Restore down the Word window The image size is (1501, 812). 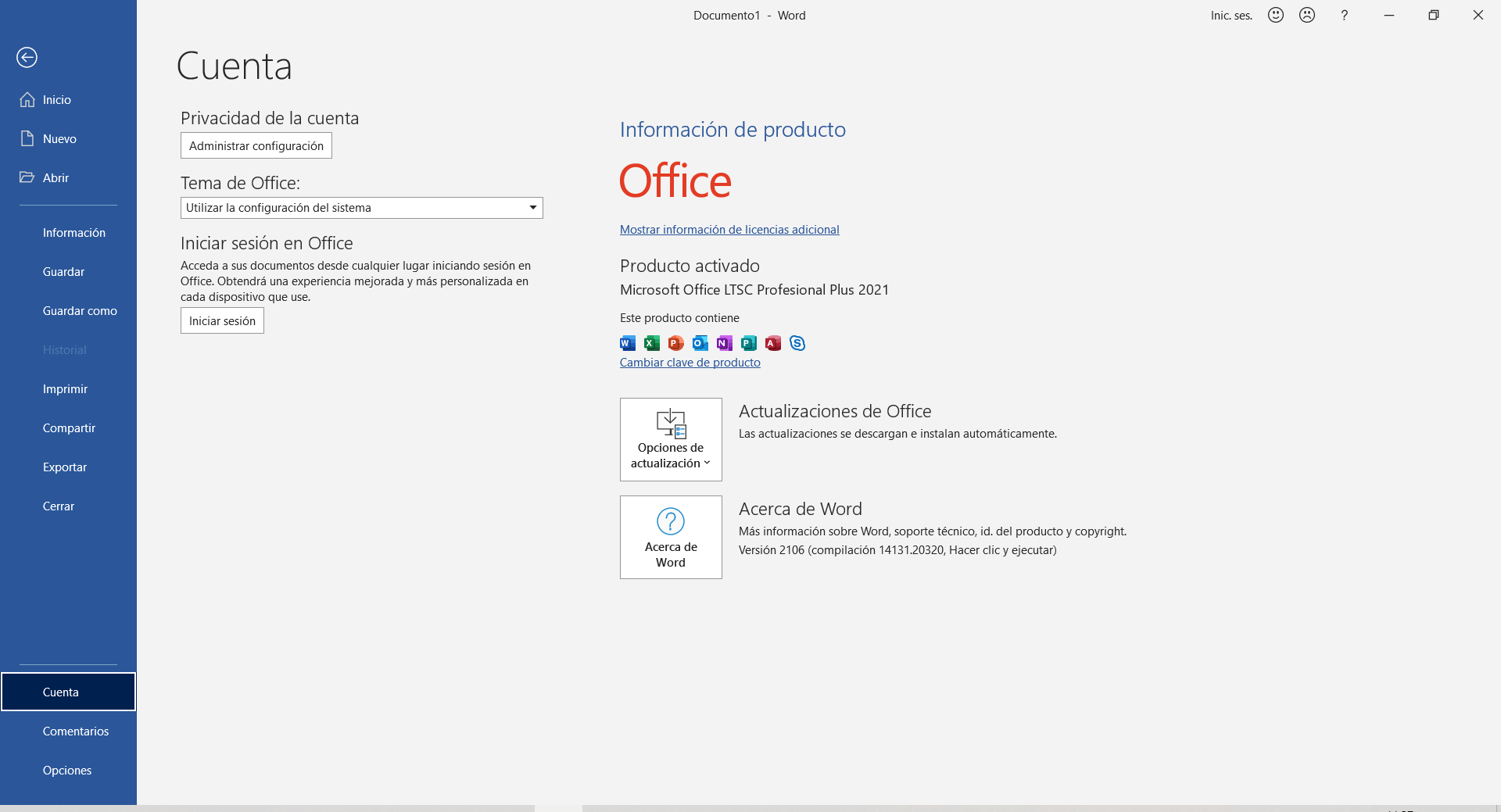coord(1434,15)
